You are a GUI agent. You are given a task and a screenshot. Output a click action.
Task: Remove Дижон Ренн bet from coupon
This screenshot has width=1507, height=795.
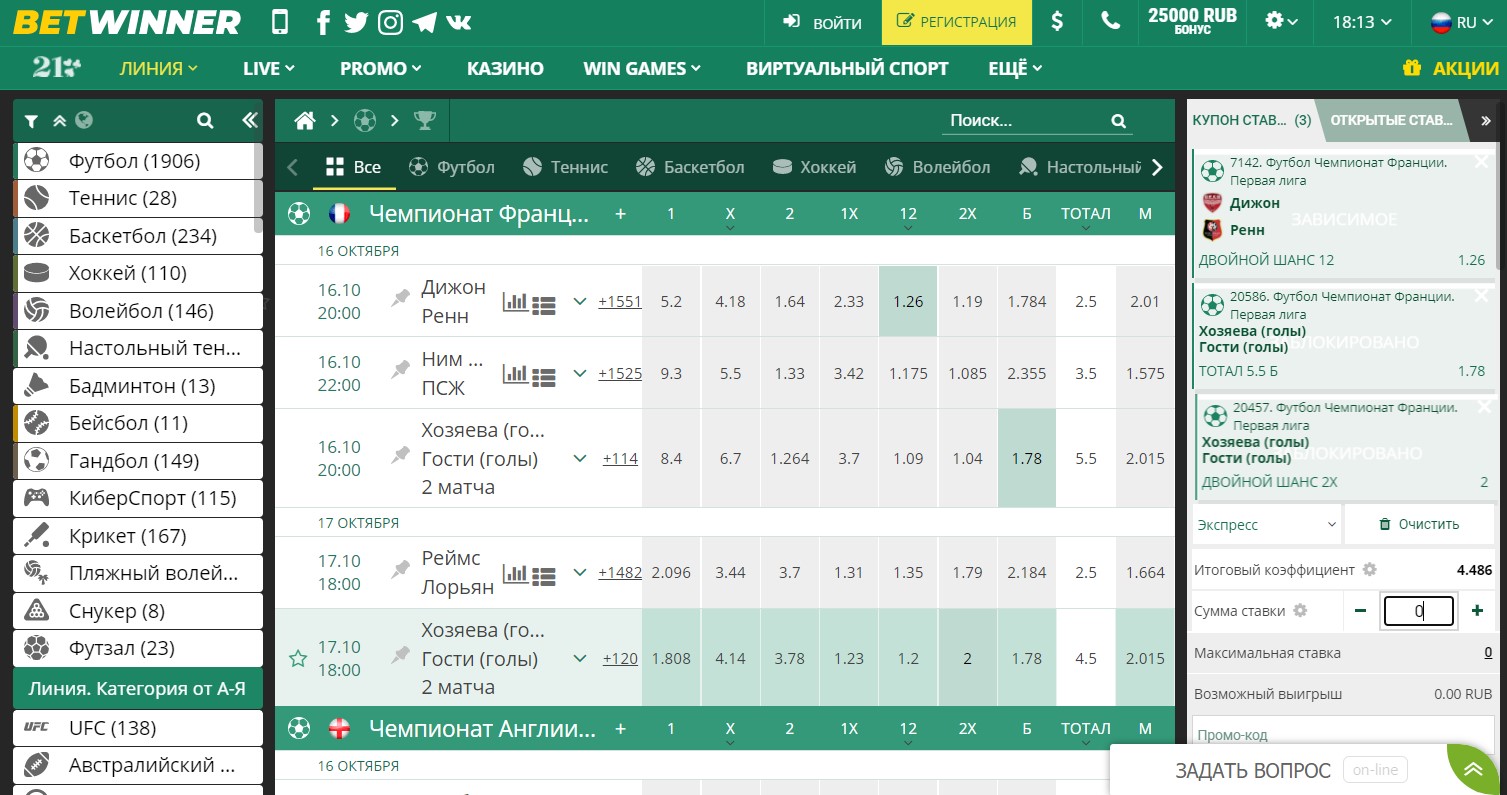[1481, 161]
